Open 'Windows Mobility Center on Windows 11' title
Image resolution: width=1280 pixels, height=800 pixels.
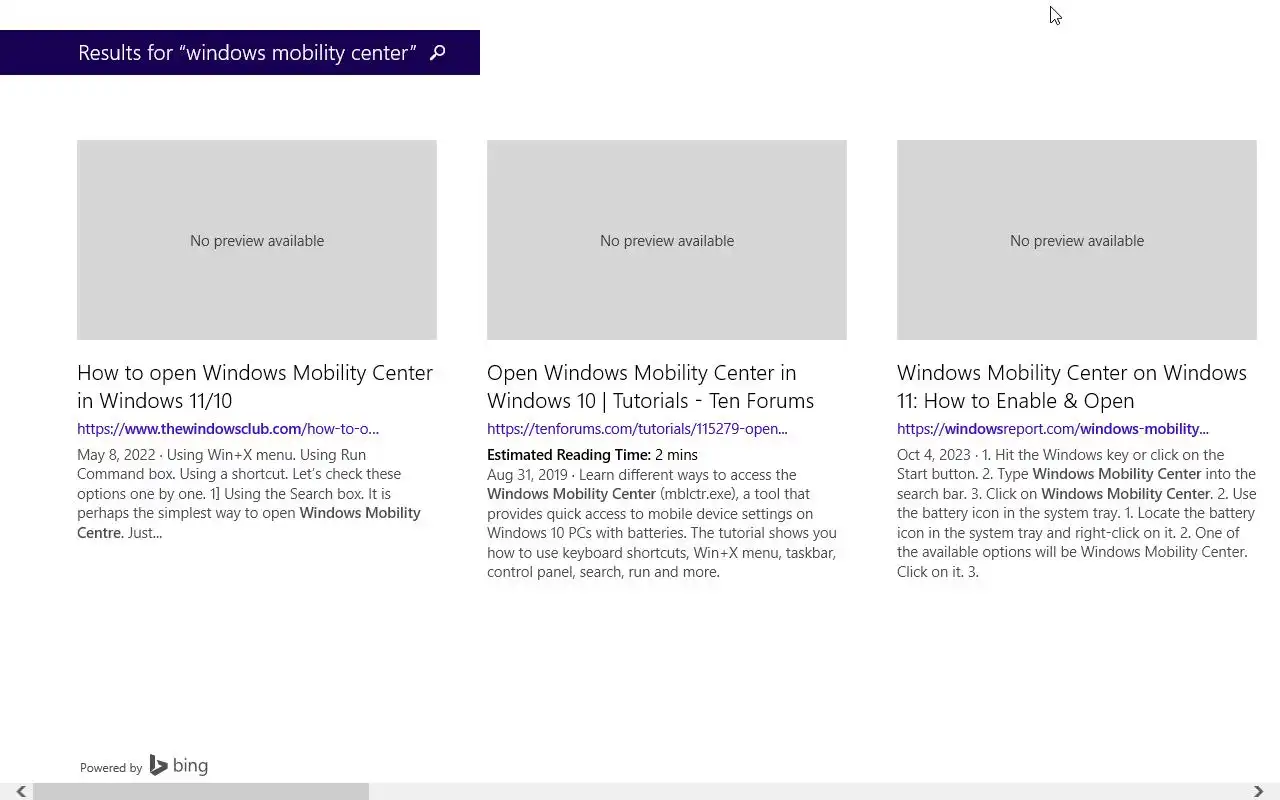[1072, 386]
